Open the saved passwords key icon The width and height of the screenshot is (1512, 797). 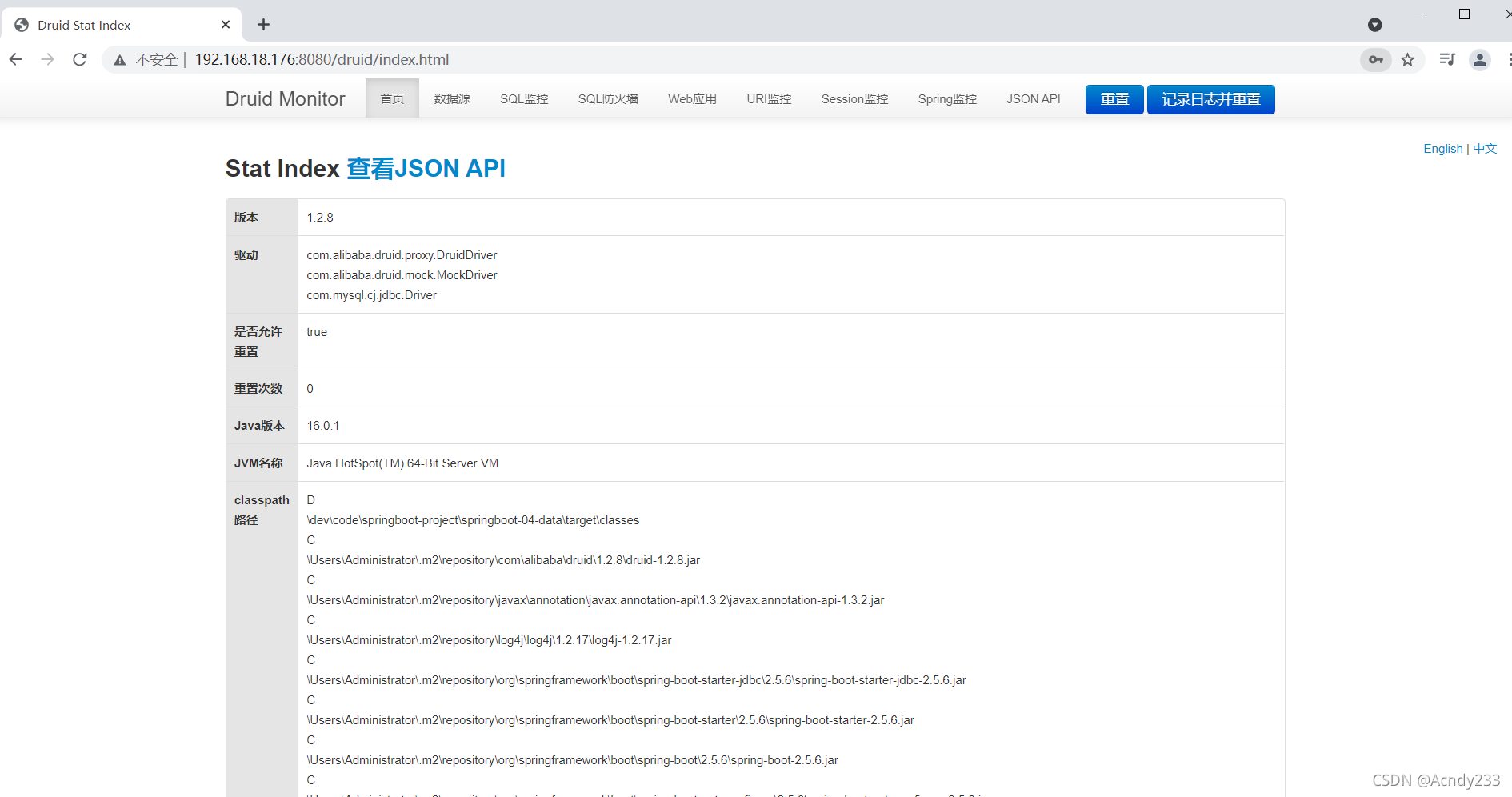[x=1375, y=59]
